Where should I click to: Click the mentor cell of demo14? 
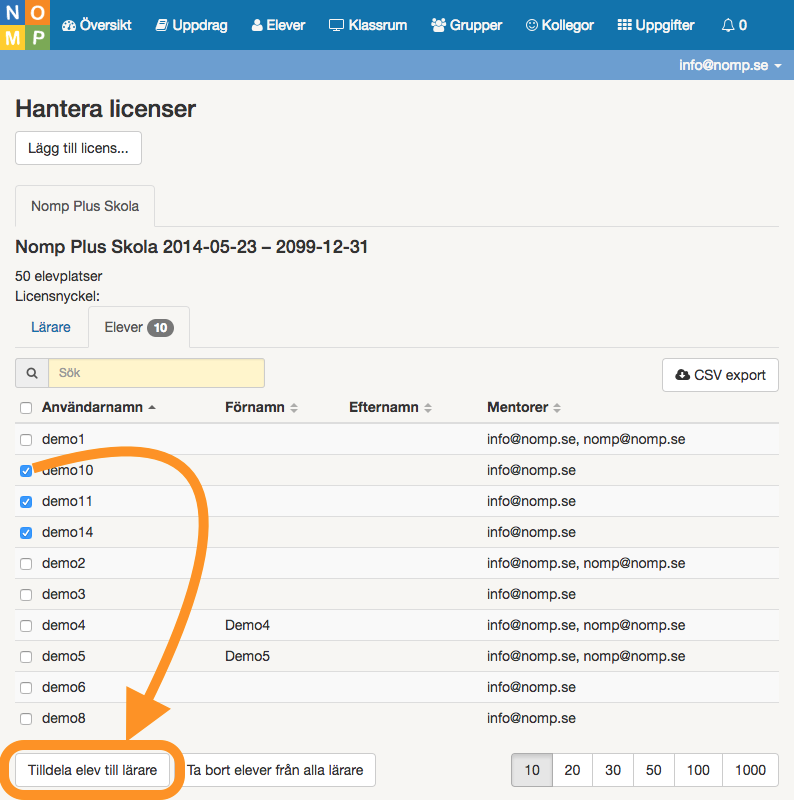531,533
